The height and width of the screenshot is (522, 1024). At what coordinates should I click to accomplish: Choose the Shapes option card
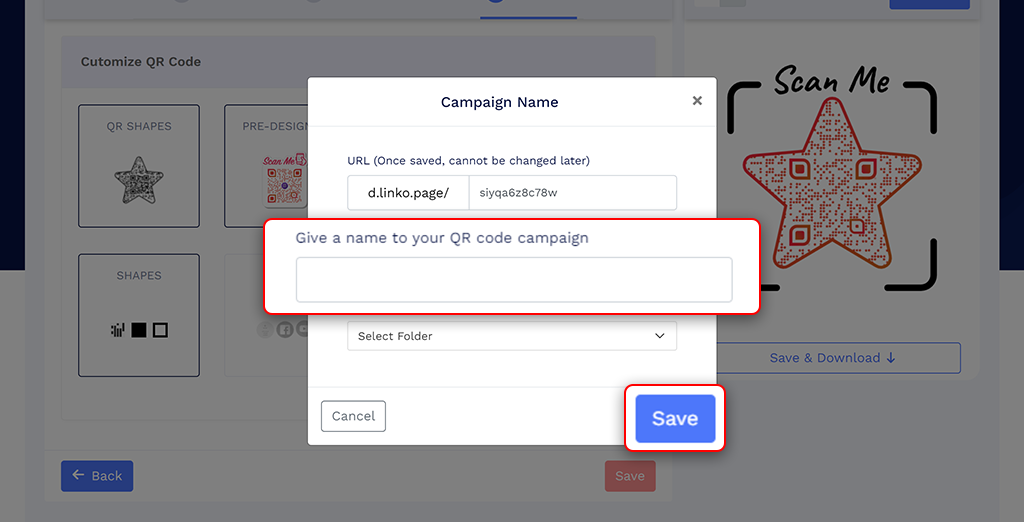tap(139, 315)
